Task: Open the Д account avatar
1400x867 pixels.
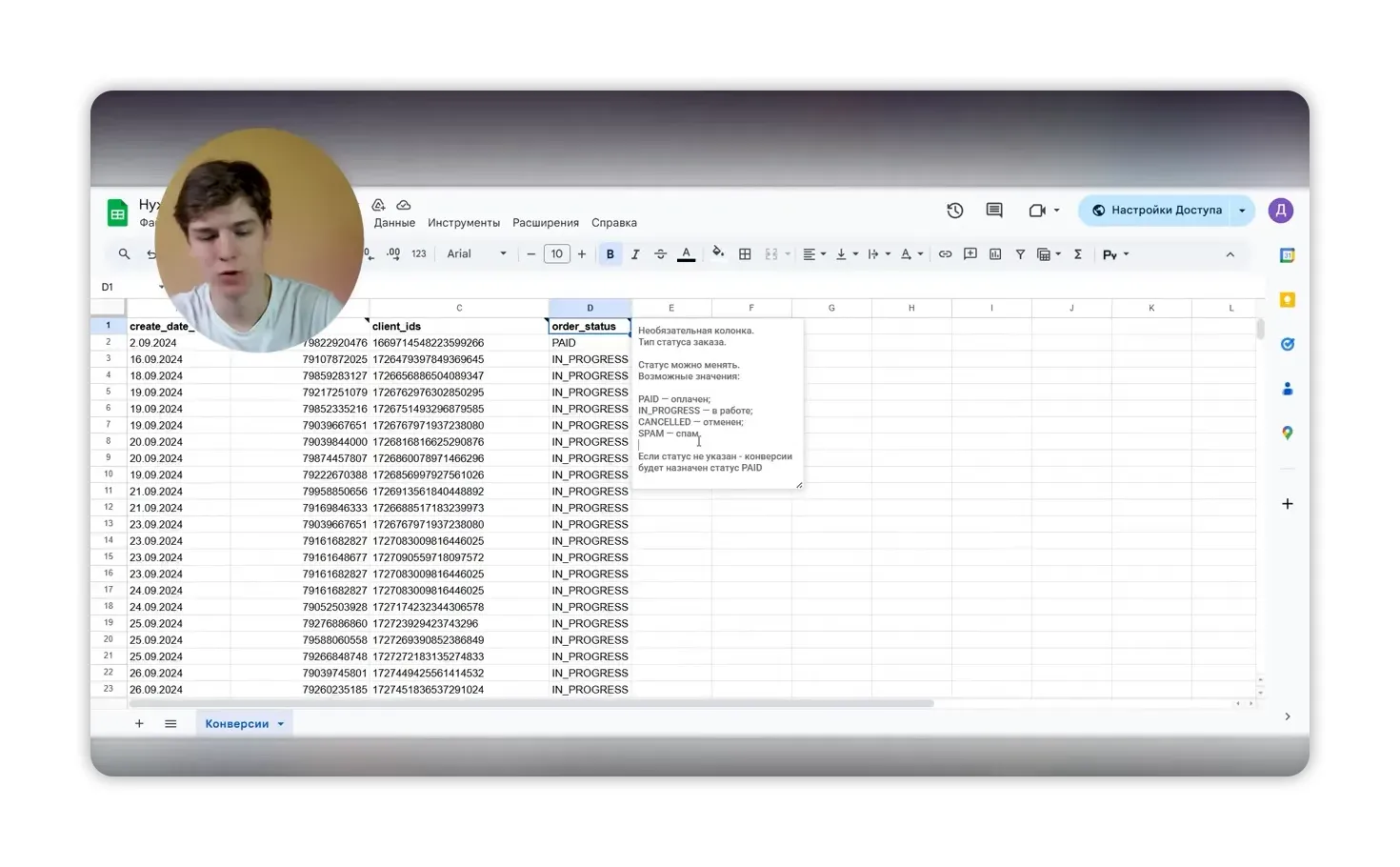Action: 1281,211
